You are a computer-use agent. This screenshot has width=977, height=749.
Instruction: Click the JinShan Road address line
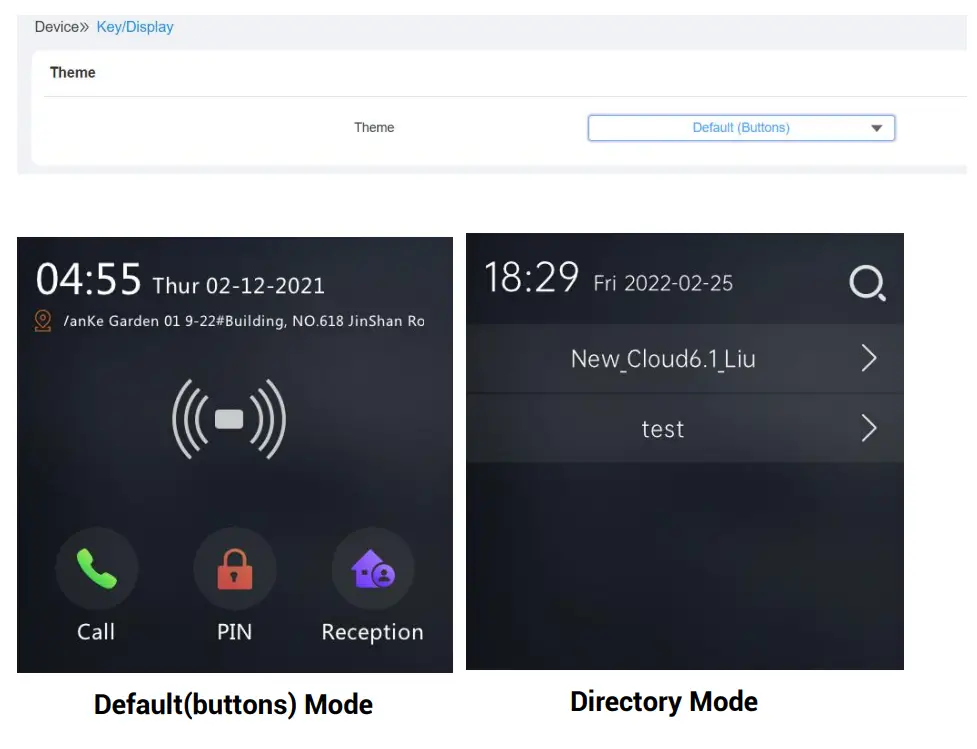click(244, 321)
